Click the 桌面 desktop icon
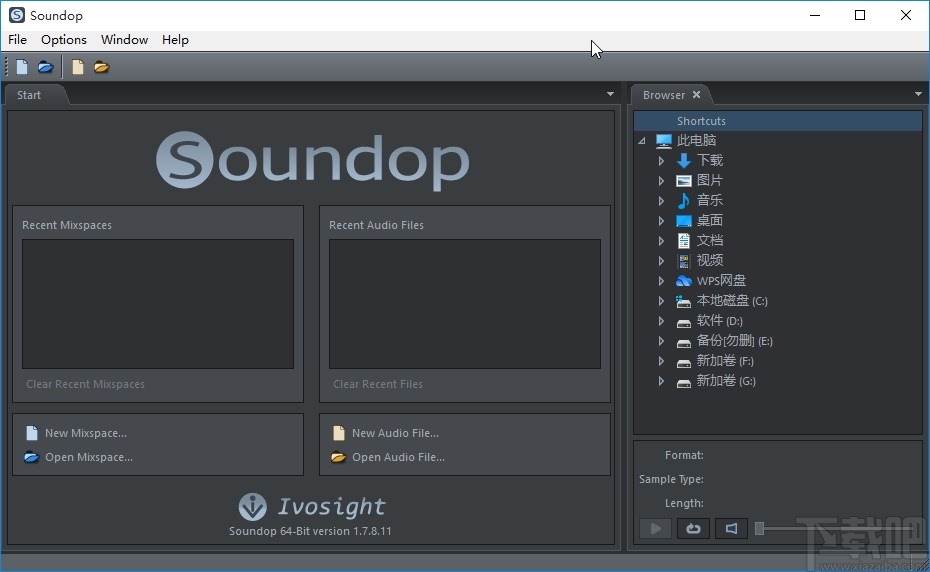Viewport: 930px width, 572px height. pyautogui.click(x=684, y=221)
